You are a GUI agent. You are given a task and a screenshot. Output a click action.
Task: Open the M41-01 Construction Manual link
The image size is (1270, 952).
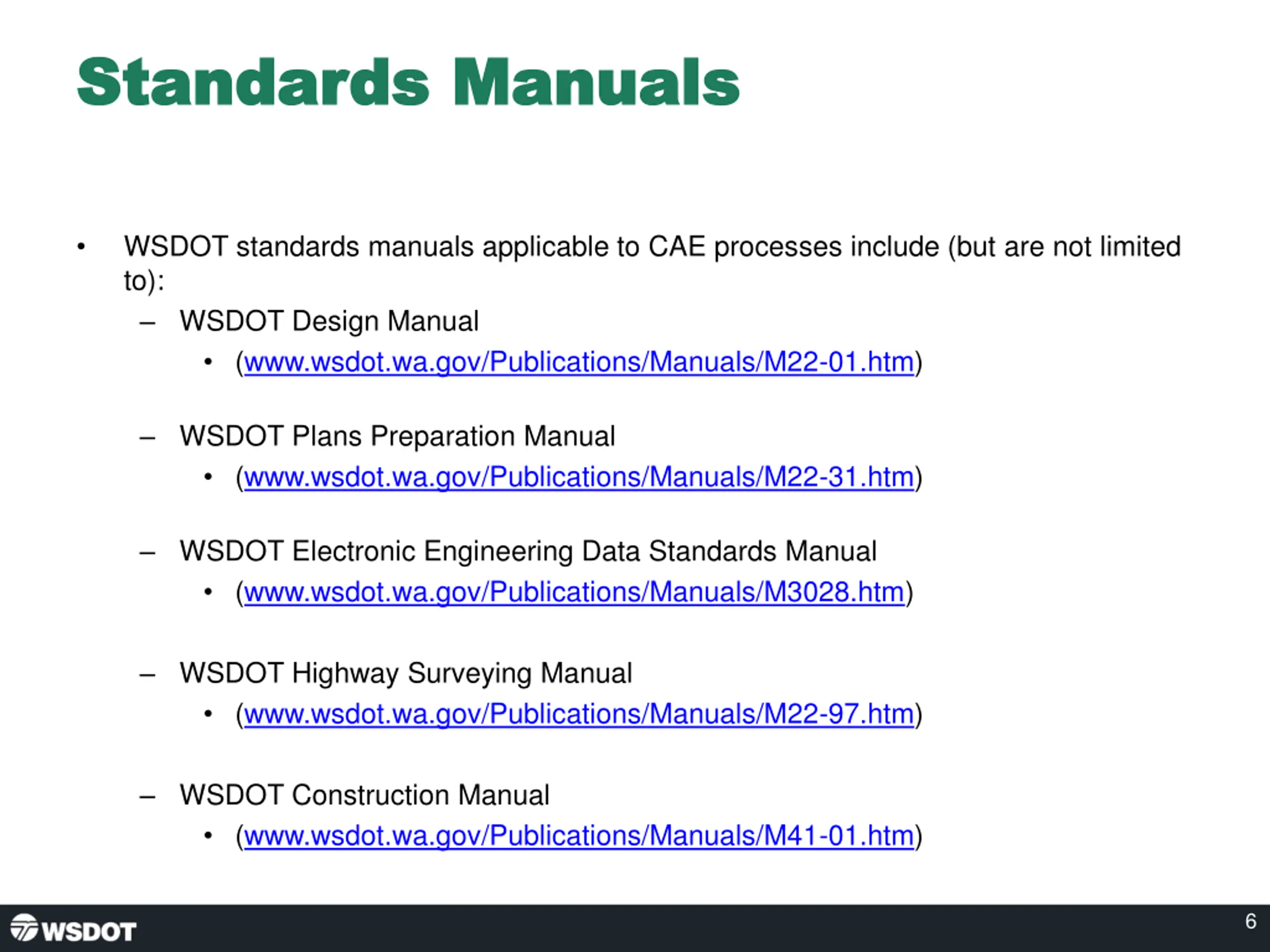pyautogui.click(x=579, y=836)
